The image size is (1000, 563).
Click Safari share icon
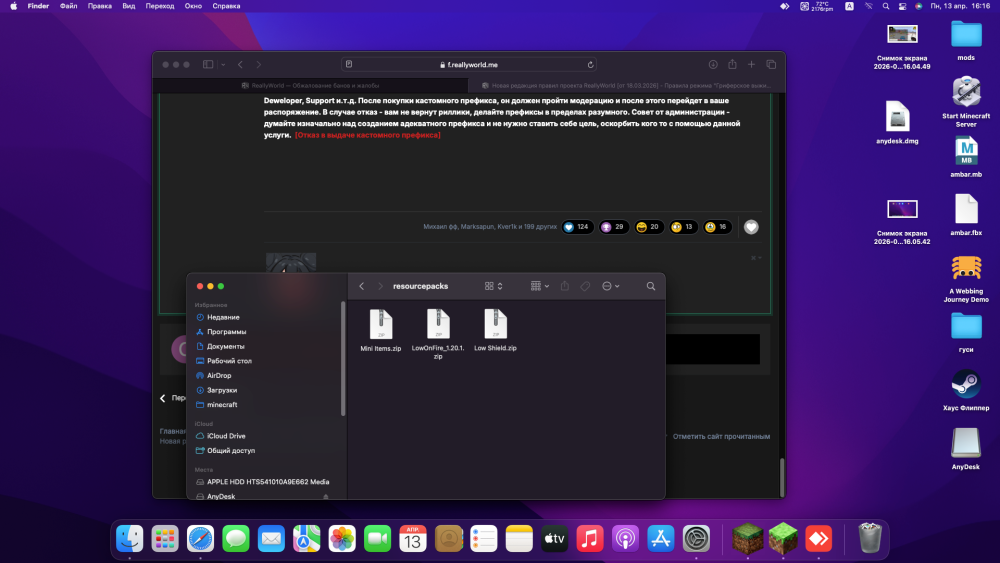[732, 64]
